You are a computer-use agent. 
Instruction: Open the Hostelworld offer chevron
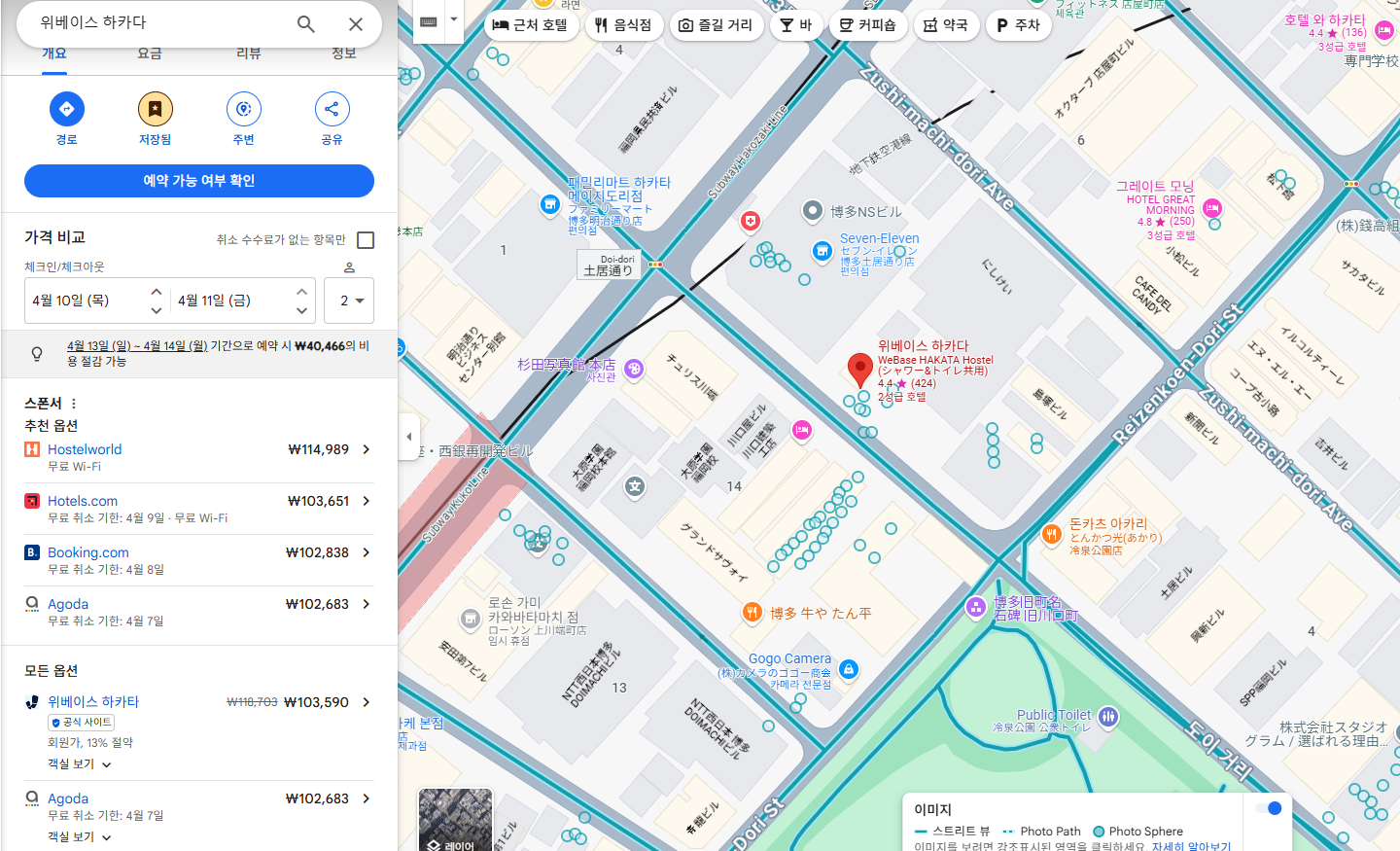click(367, 449)
